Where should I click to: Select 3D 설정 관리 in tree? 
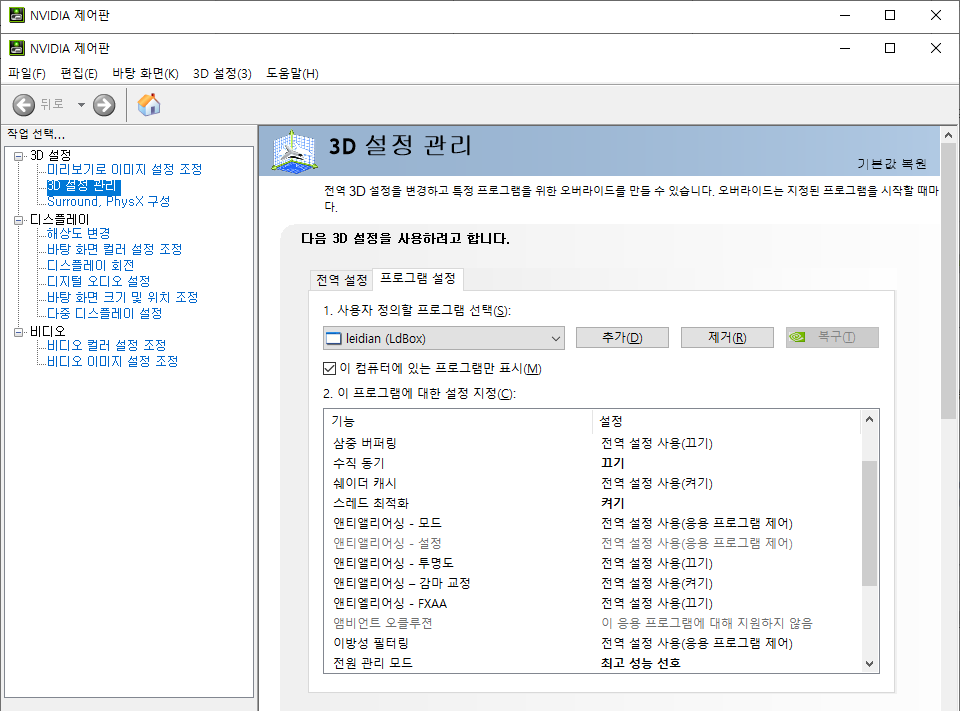84,185
